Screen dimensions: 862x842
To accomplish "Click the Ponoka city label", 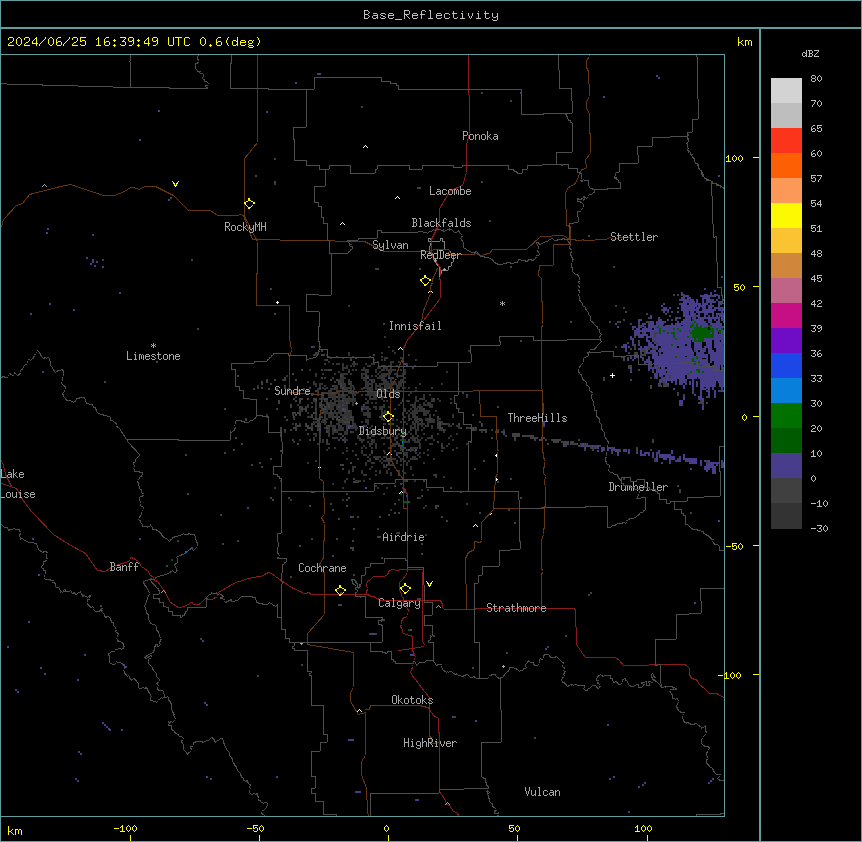I will [480, 136].
